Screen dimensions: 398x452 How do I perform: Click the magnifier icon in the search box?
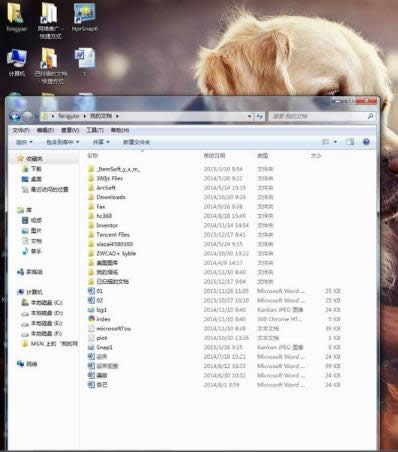click(x=370, y=116)
